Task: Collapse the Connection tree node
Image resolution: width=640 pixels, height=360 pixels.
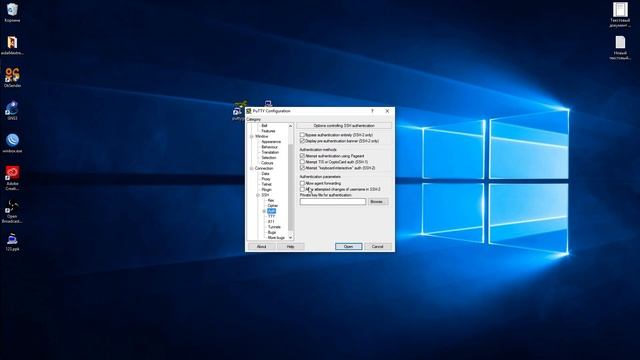Action: click(251, 168)
